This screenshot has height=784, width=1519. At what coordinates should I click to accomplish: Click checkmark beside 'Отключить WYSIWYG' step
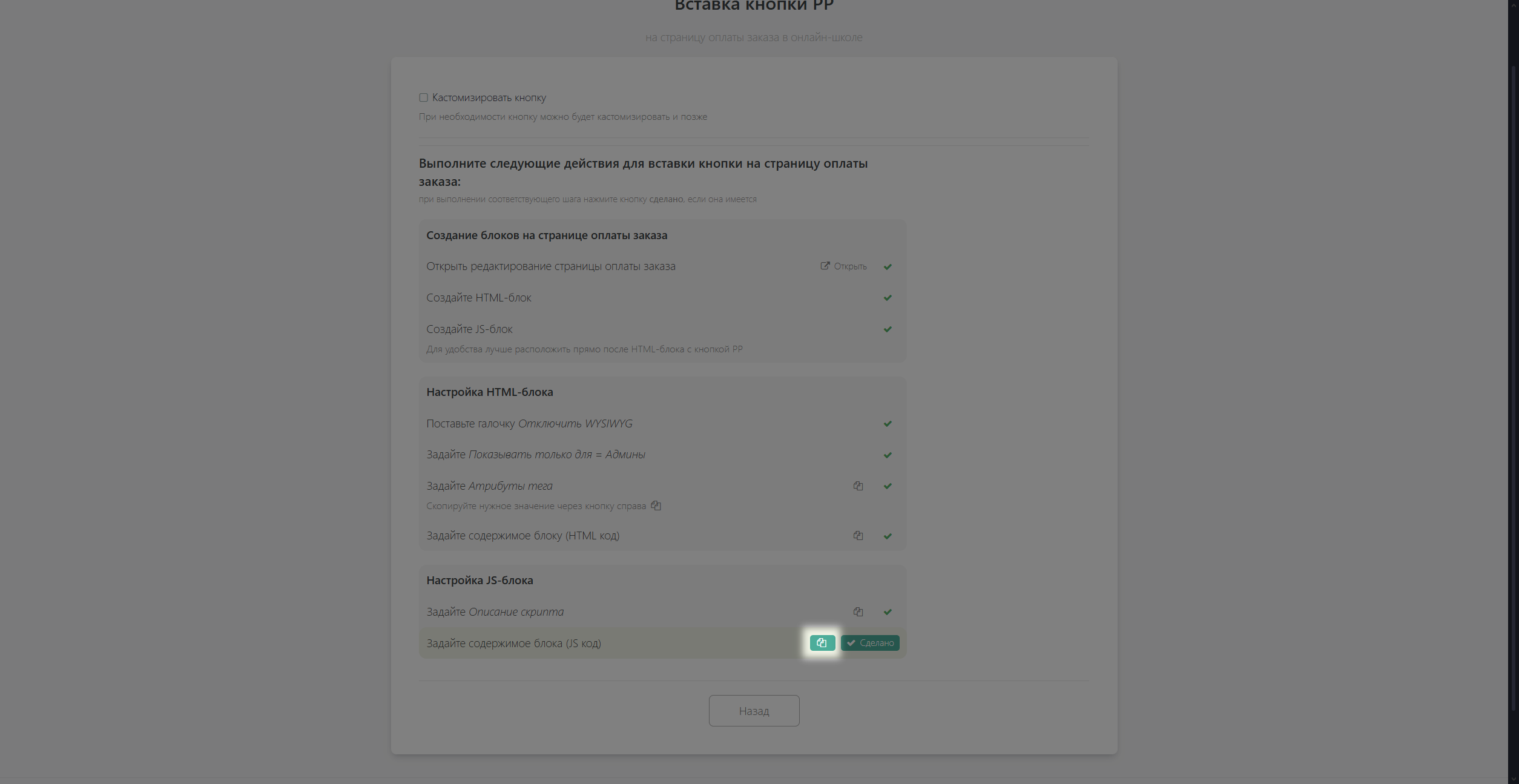888,424
